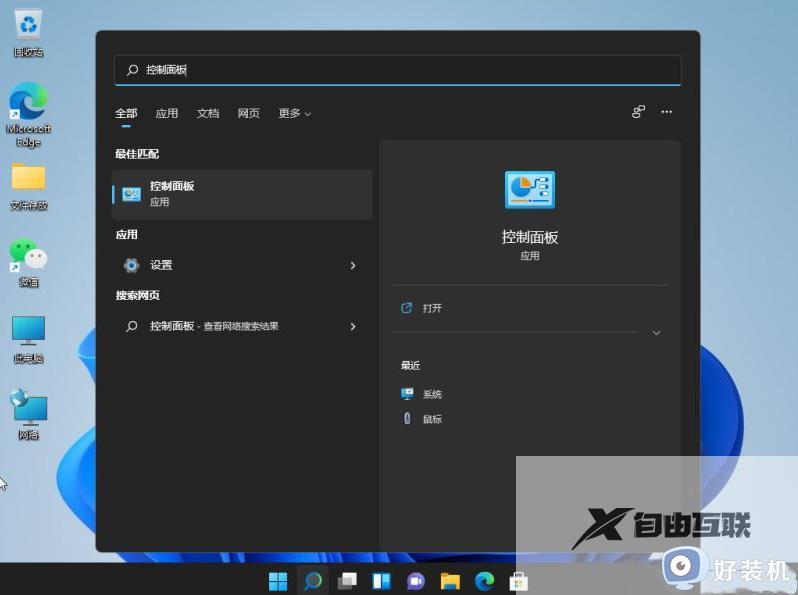Click the 控制面板 title in the preview pane
The image size is (798, 595).
(530, 237)
